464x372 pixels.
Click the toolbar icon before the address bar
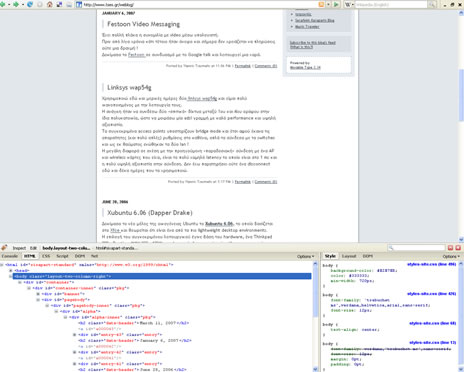(x=69, y=4)
